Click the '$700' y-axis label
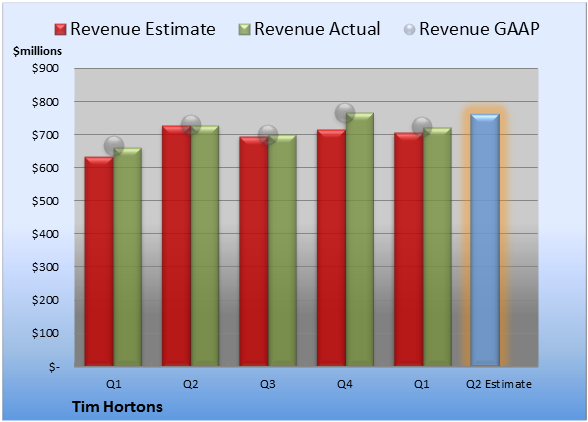 point(45,135)
